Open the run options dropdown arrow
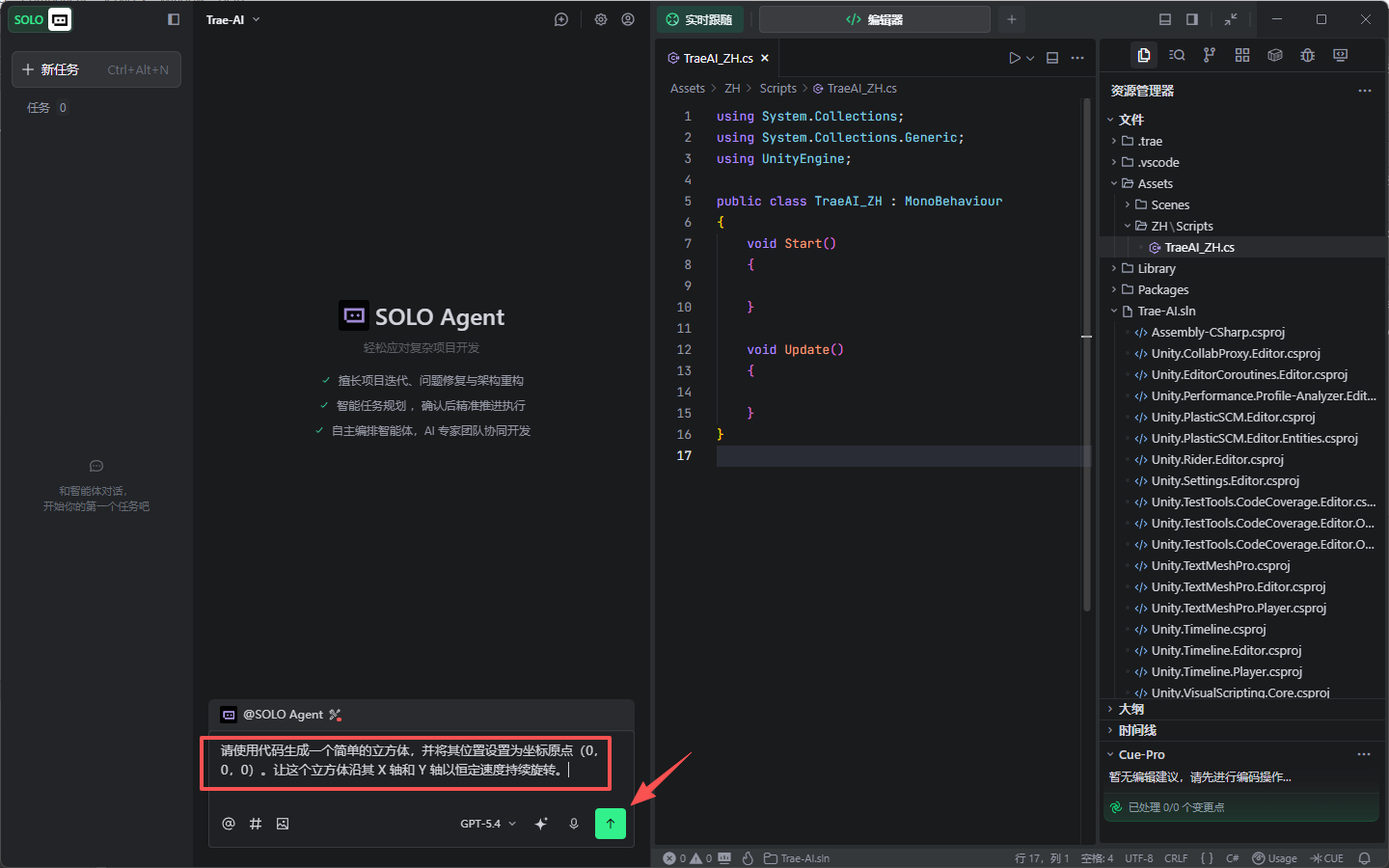Screen dimensions: 1389x868 [1030, 58]
